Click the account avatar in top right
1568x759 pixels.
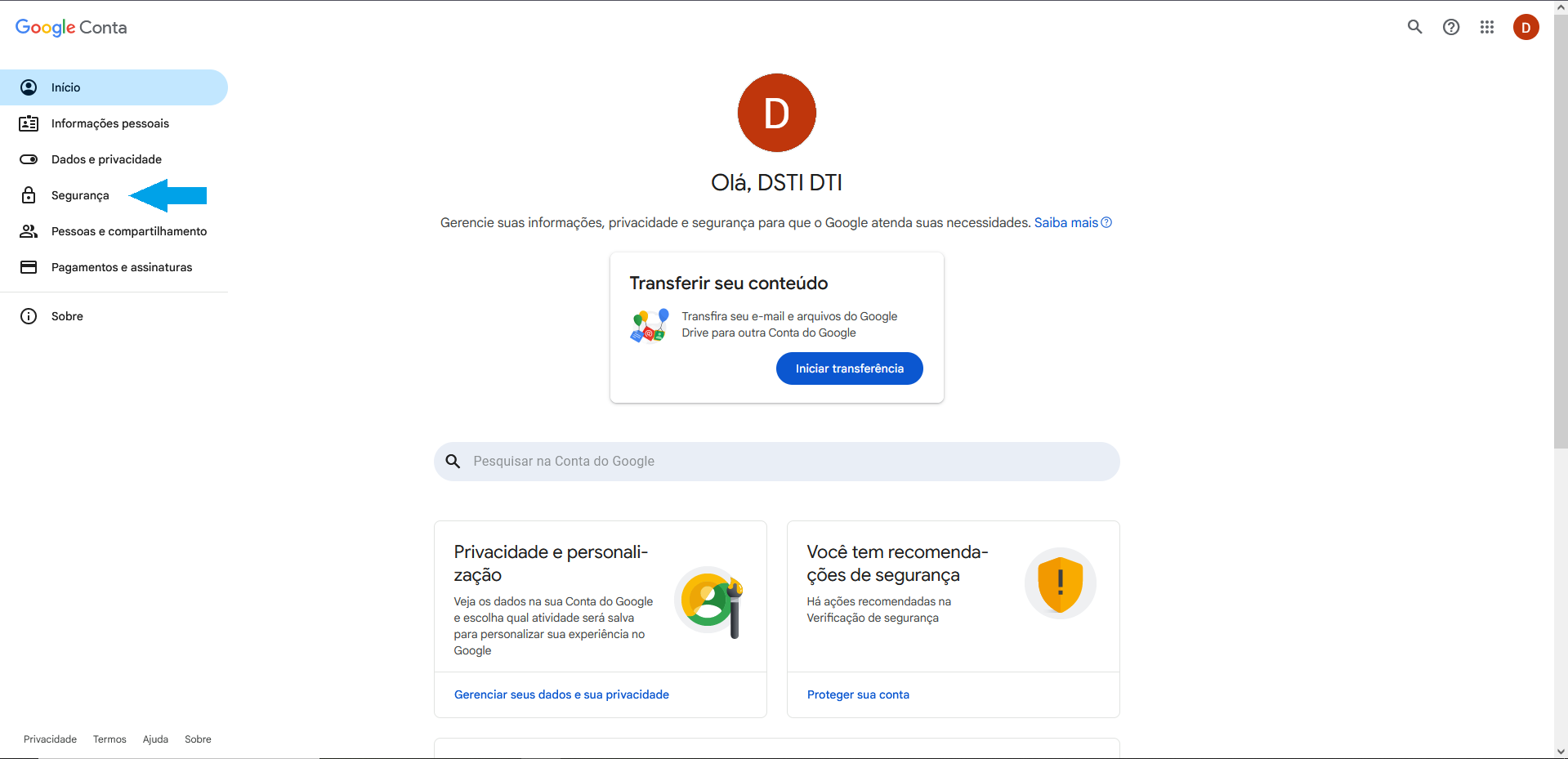(1525, 27)
